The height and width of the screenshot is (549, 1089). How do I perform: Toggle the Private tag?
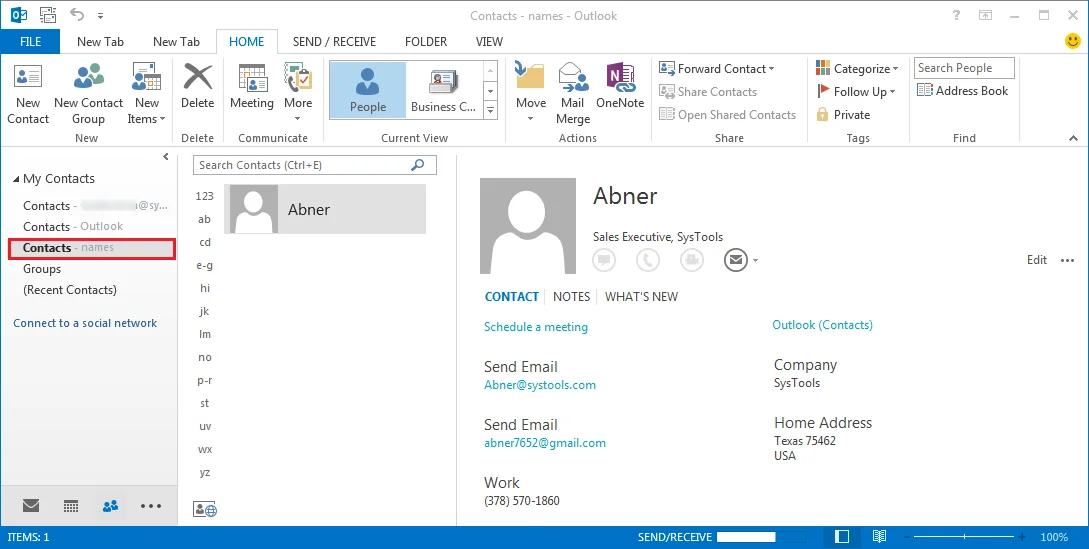click(x=843, y=114)
